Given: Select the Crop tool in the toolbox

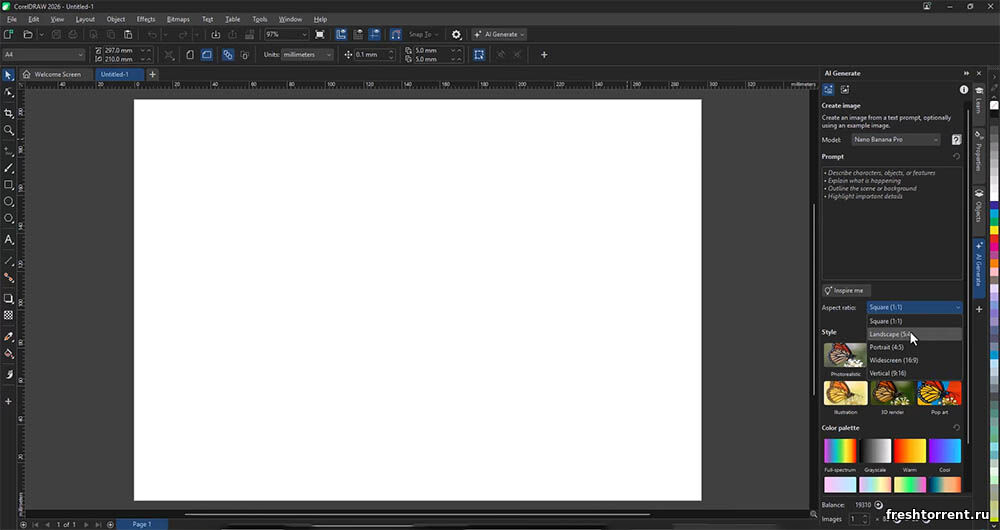Looking at the screenshot, I should pos(9,113).
